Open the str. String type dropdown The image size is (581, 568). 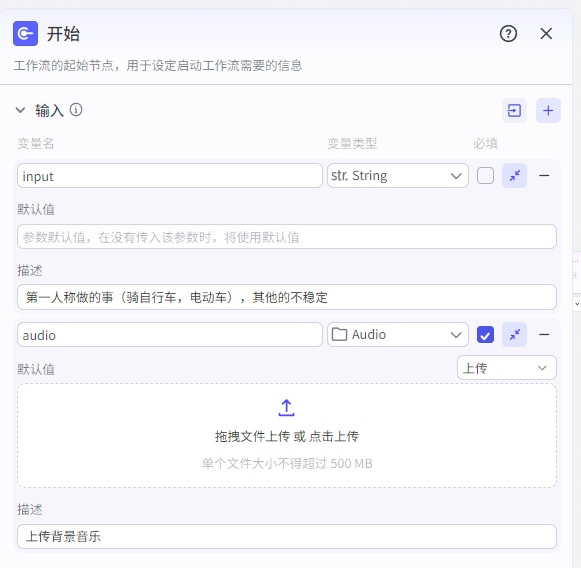point(398,176)
